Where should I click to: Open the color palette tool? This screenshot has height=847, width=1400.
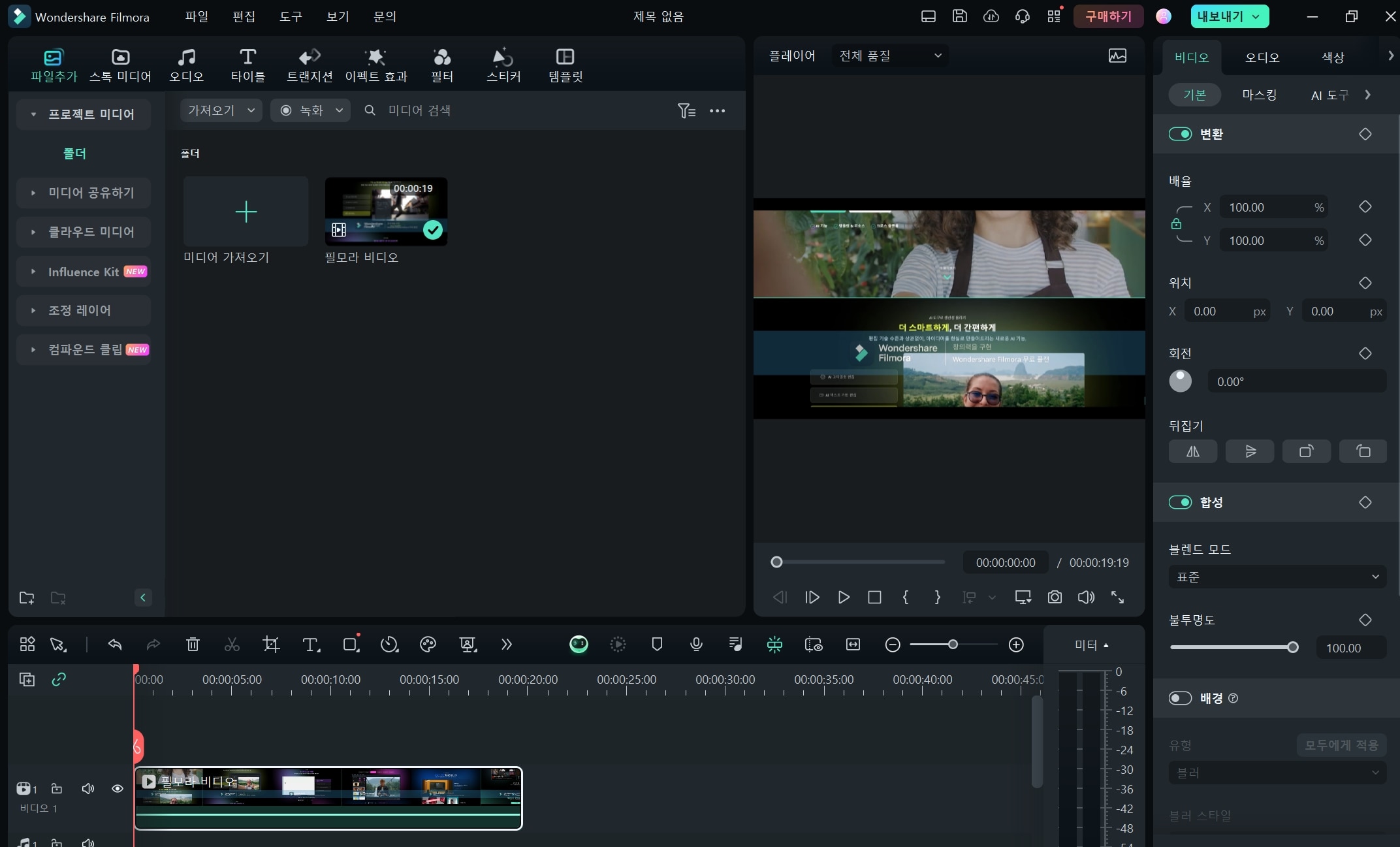pyautogui.click(x=428, y=645)
